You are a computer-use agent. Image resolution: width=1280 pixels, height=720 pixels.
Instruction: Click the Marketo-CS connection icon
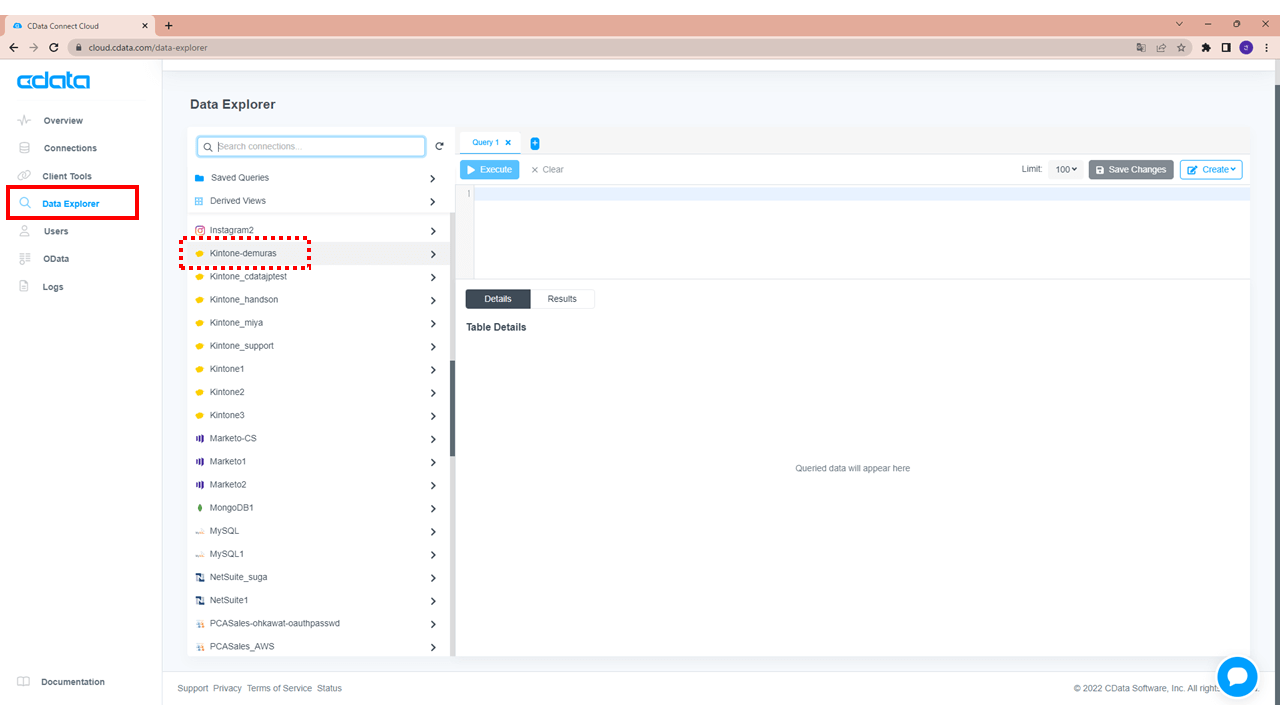[200, 439]
